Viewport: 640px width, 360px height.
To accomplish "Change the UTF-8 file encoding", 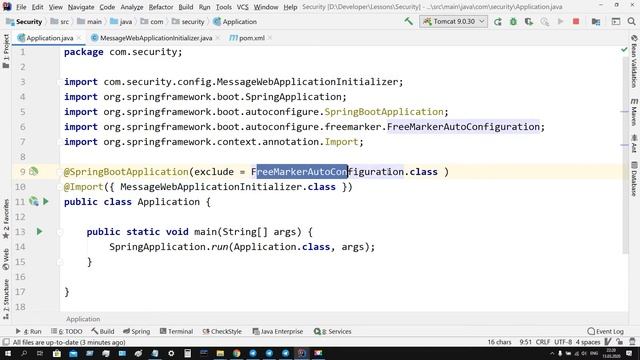I will click(563, 342).
